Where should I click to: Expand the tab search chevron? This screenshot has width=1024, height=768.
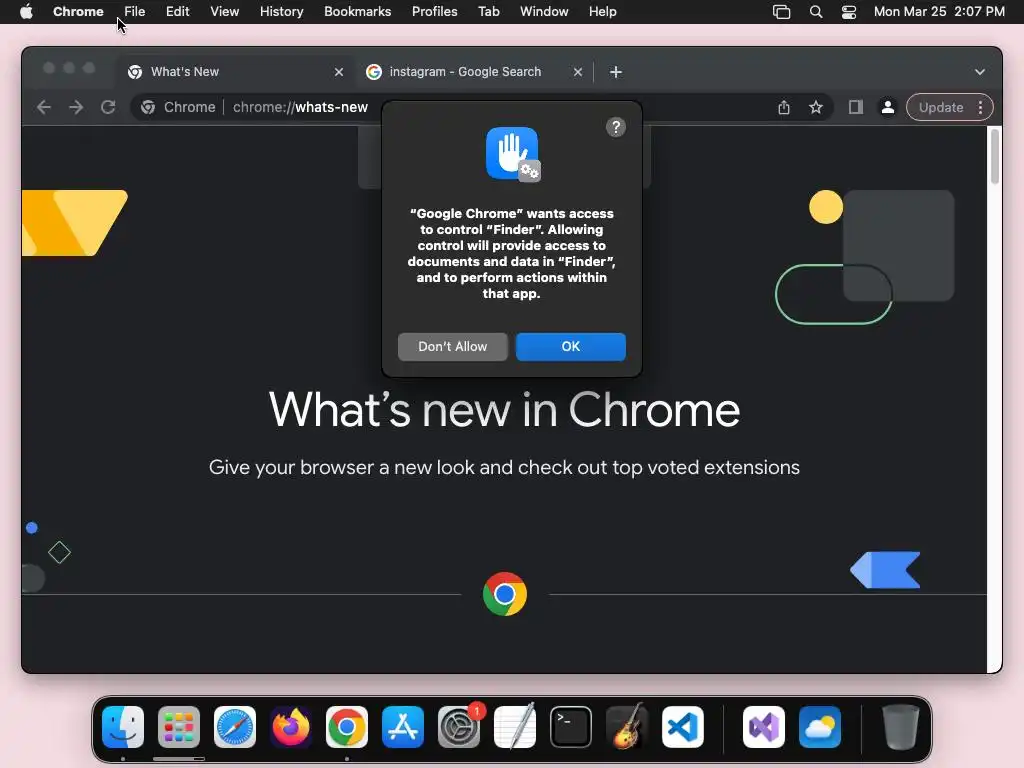[x=980, y=72]
